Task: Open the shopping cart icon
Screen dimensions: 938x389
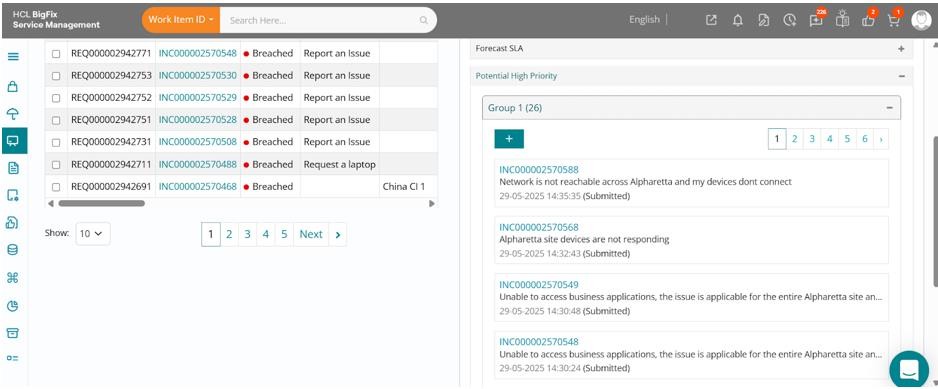Action: pyautogui.click(x=894, y=20)
